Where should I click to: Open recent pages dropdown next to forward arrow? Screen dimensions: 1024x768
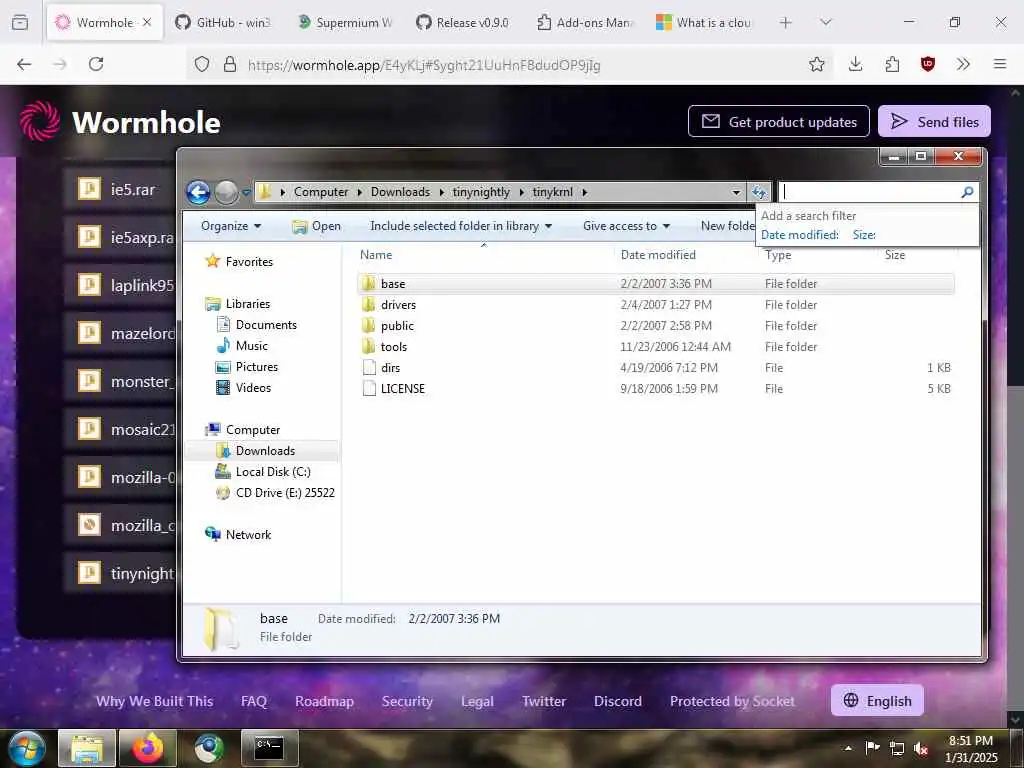[246, 193]
